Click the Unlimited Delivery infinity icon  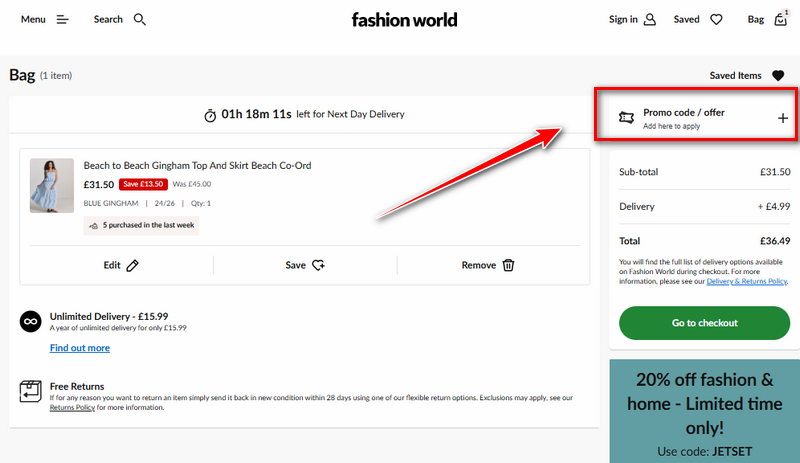coord(31,322)
